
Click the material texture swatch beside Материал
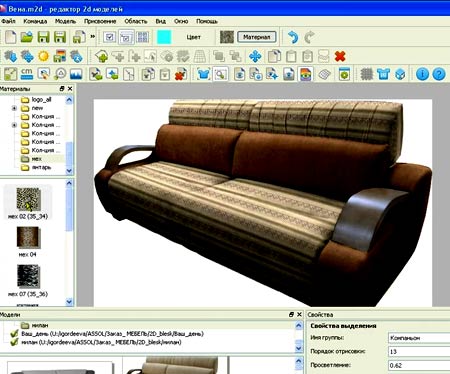pos(227,37)
